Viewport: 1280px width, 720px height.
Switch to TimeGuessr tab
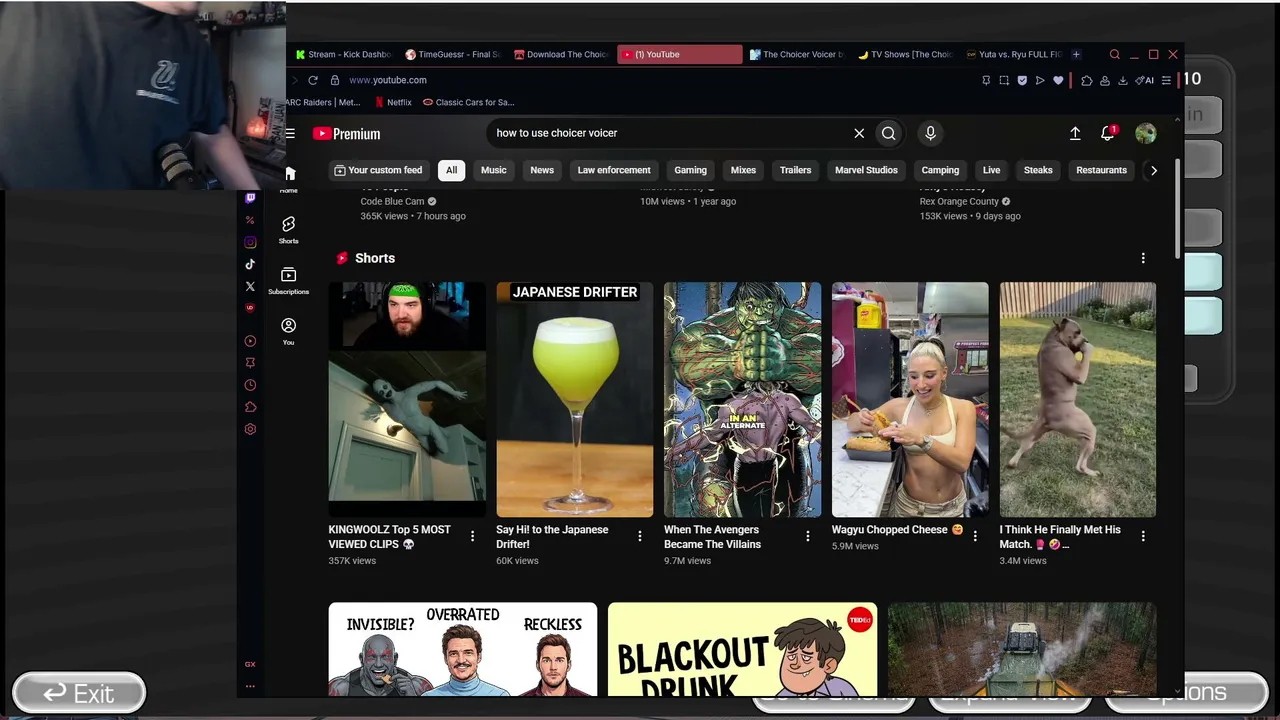pyautogui.click(x=453, y=54)
